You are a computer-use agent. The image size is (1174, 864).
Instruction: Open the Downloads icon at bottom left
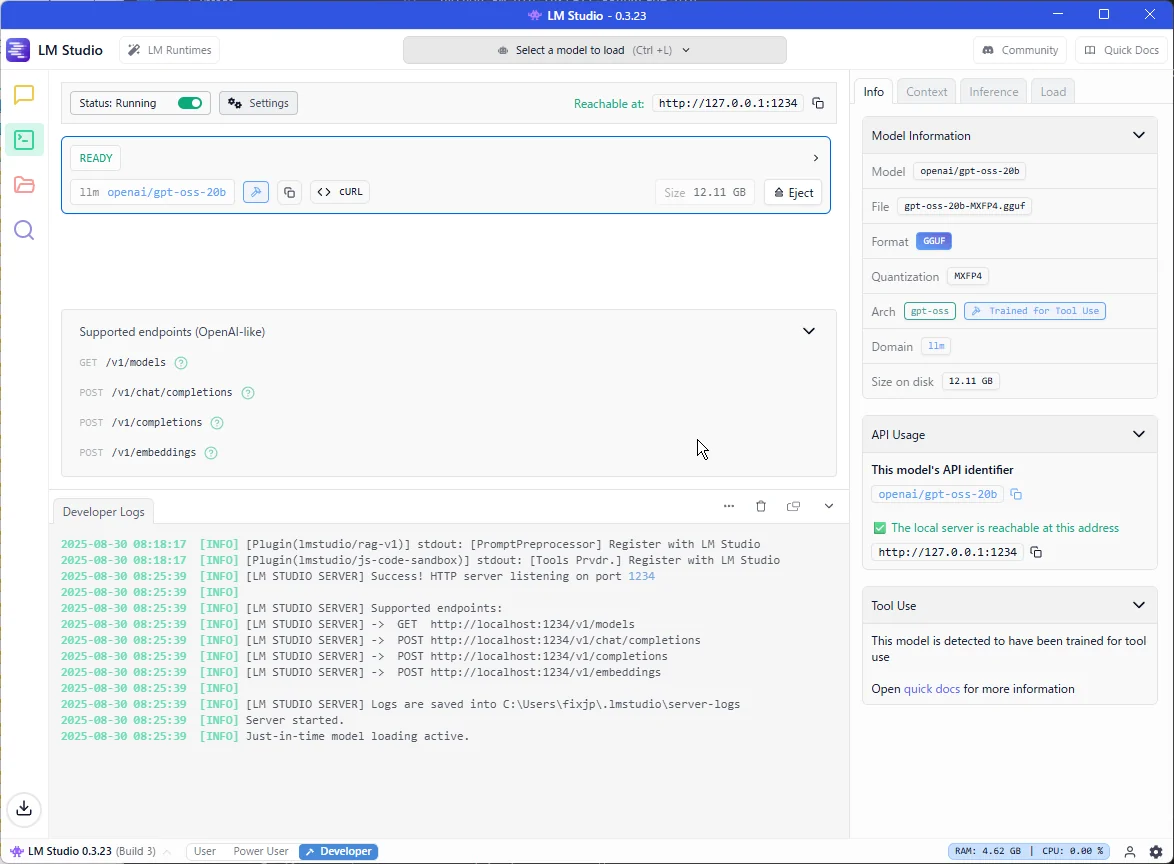24,809
